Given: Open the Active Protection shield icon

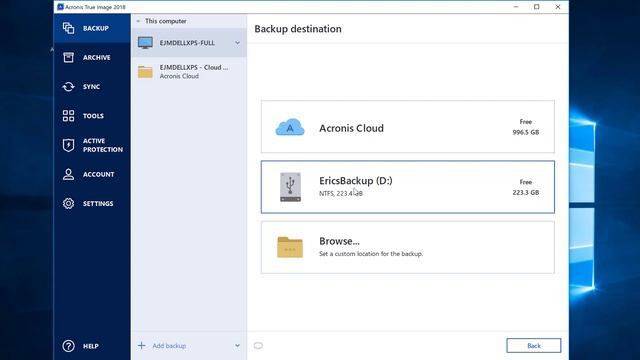Looking at the screenshot, I should click(68, 145).
